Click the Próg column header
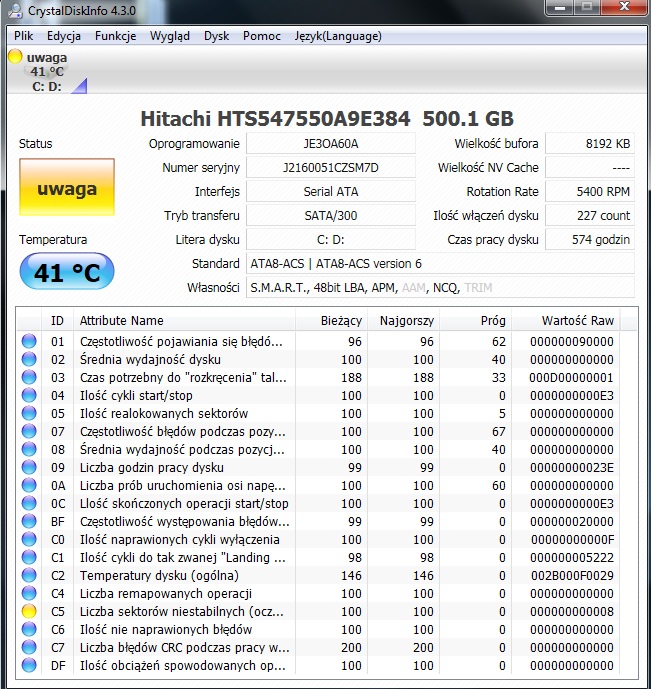Image resolution: width=651 pixels, height=689 pixels. click(x=476, y=320)
